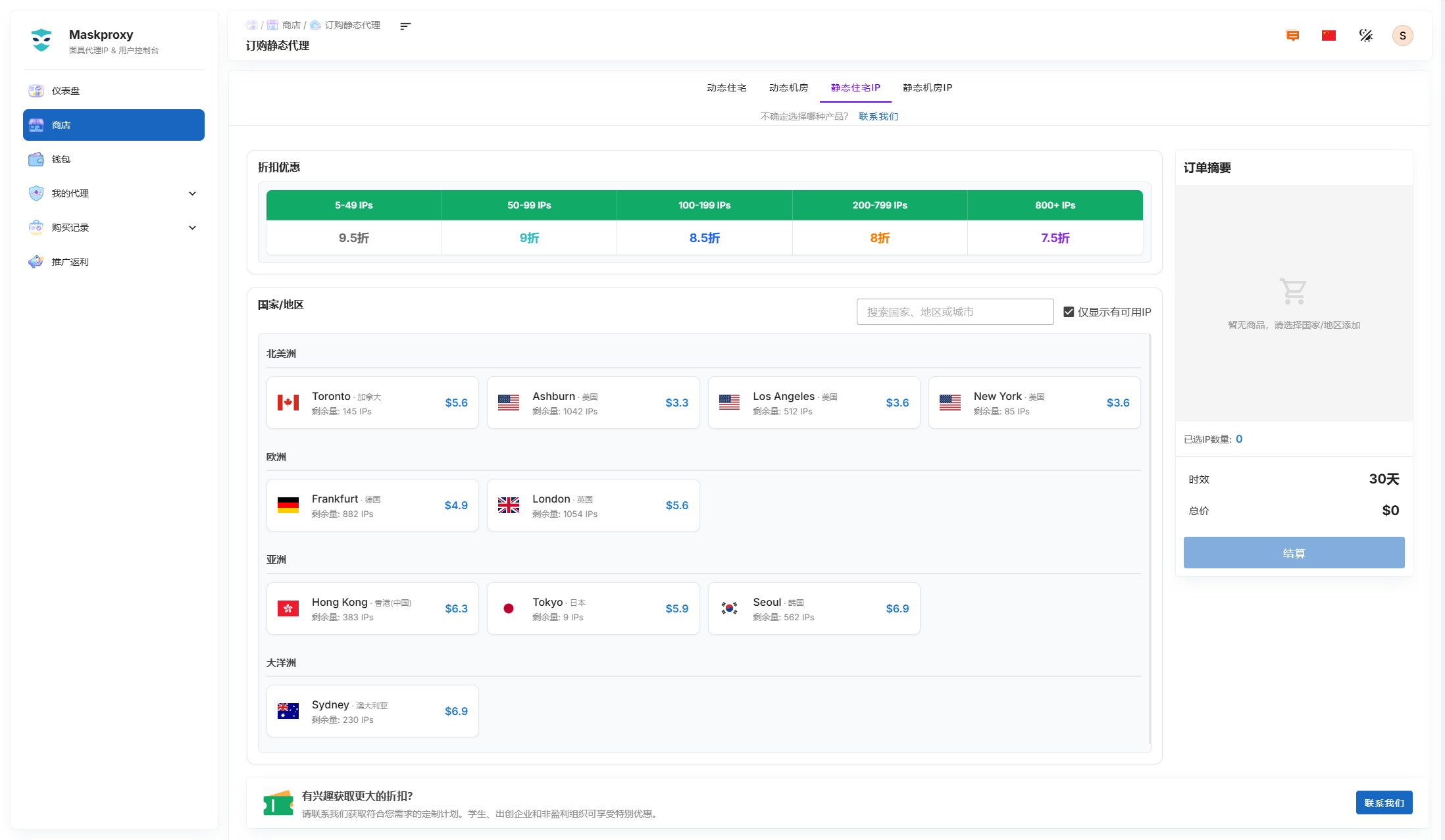The width and height of the screenshot is (1445, 840).
Task: Select the 静态住宅IP tab
Action: click(855, 87)
